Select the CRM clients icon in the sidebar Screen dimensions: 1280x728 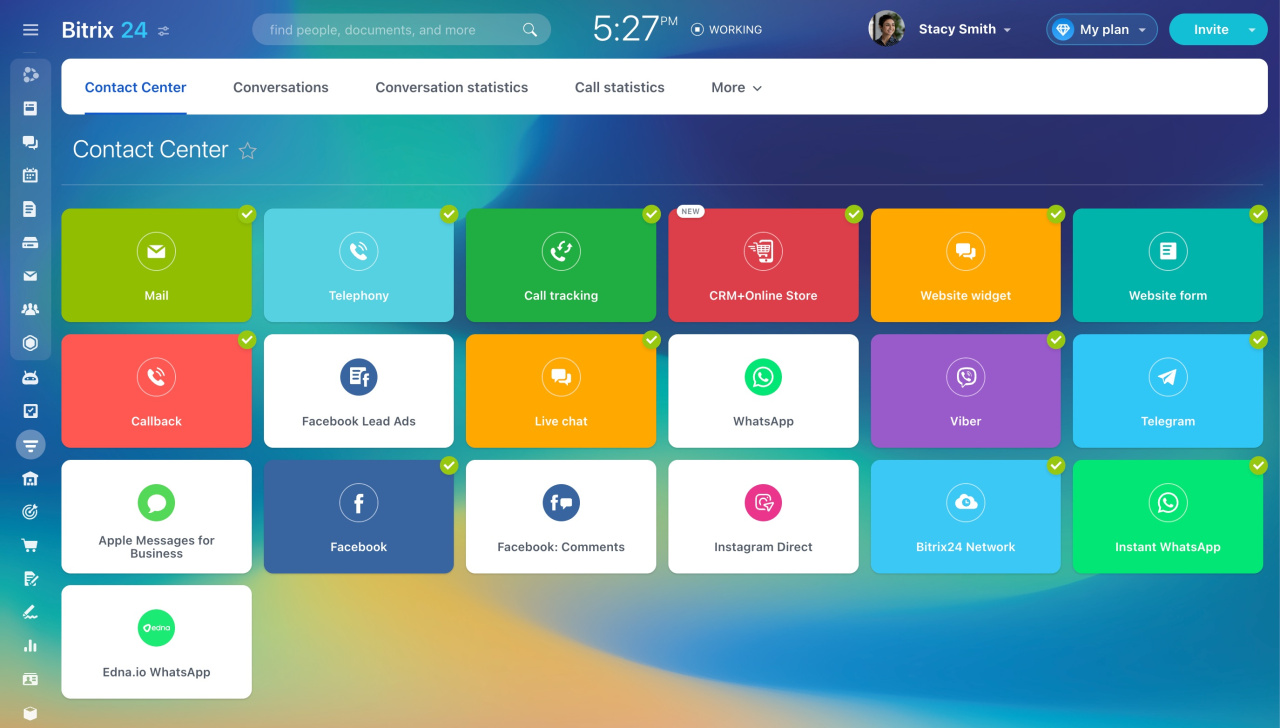click(30, 309)
